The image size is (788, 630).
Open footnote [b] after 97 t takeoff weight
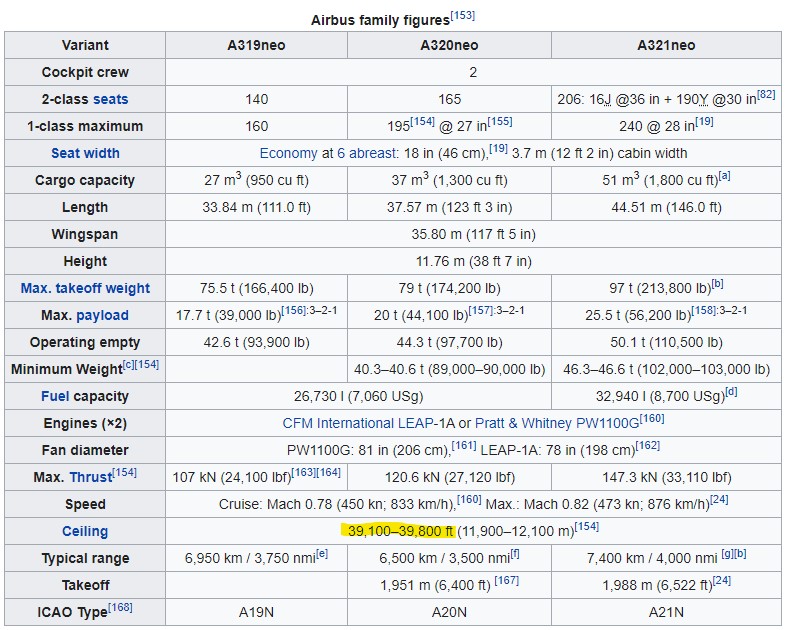point(717,283)
